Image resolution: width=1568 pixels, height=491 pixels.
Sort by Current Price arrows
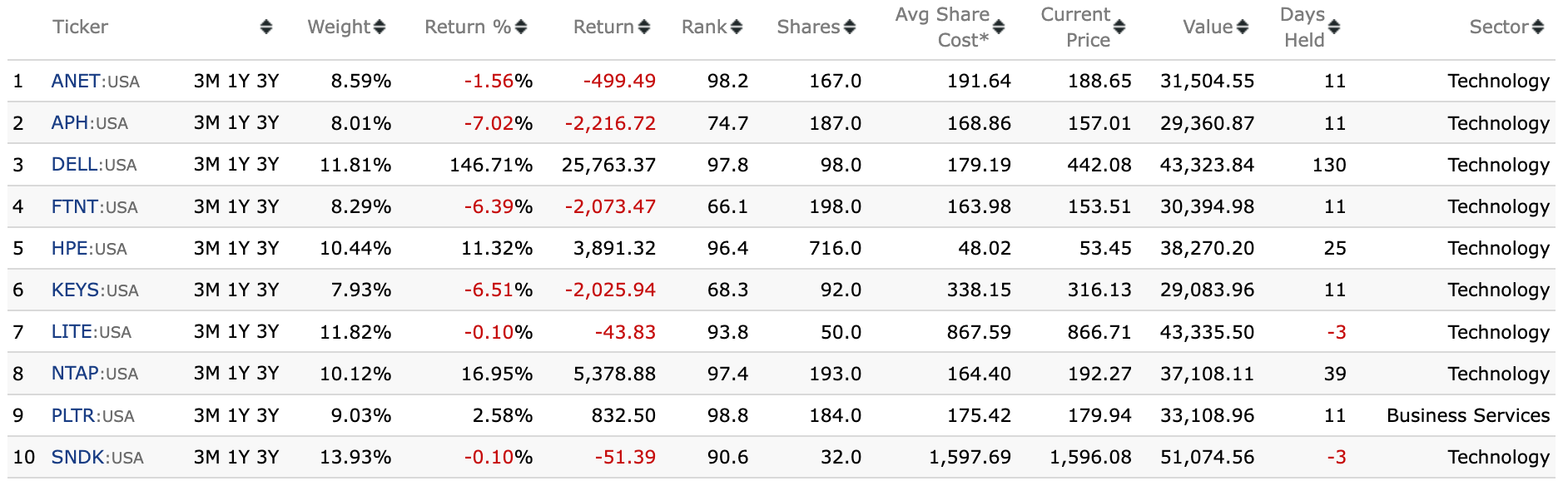(1119, 27)
